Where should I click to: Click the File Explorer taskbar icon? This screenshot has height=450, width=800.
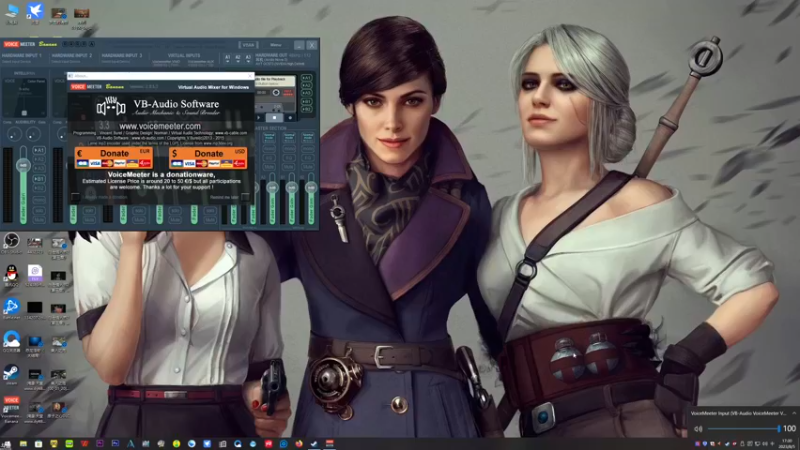23,444
